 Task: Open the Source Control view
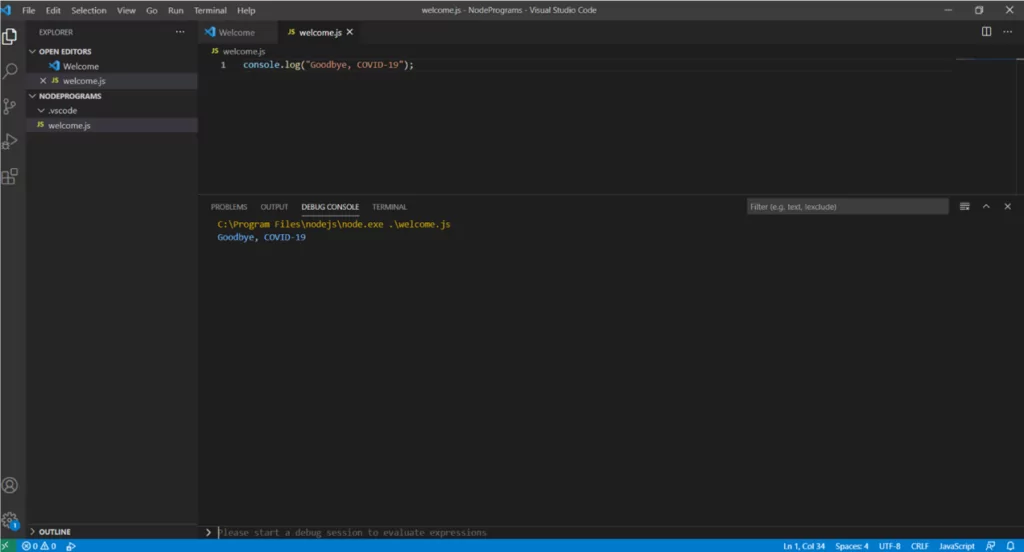coord(10,106)
